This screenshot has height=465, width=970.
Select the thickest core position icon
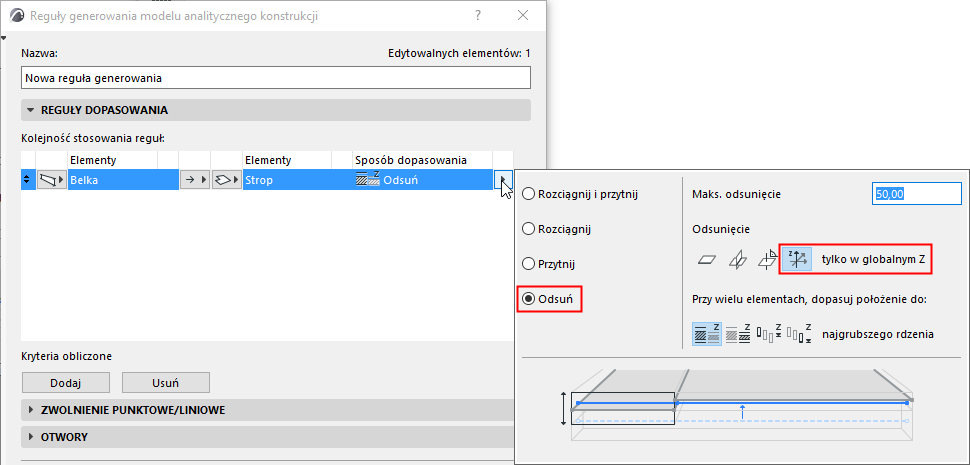click(x=706, y=334)
